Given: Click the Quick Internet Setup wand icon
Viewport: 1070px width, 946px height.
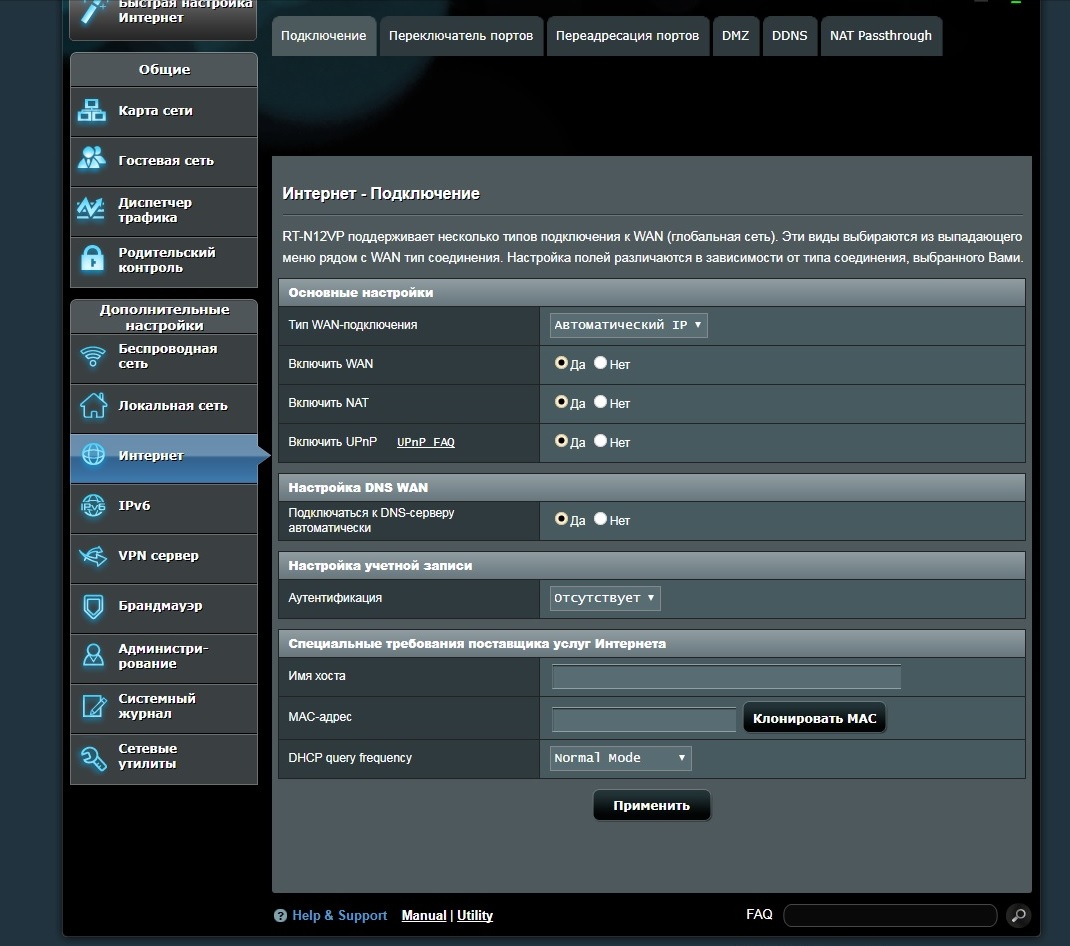Looking at the screenshot, I should tap(93, 11).
